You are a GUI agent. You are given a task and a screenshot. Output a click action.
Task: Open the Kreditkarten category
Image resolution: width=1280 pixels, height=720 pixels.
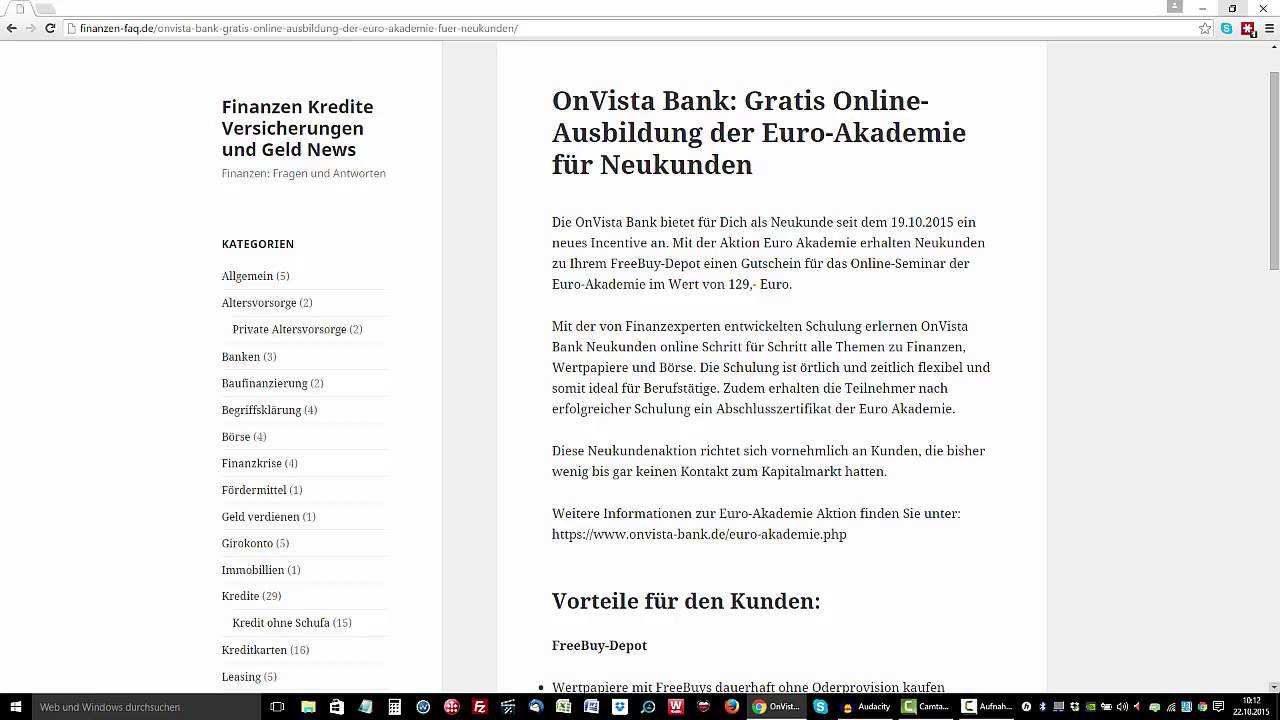(254, 650)
